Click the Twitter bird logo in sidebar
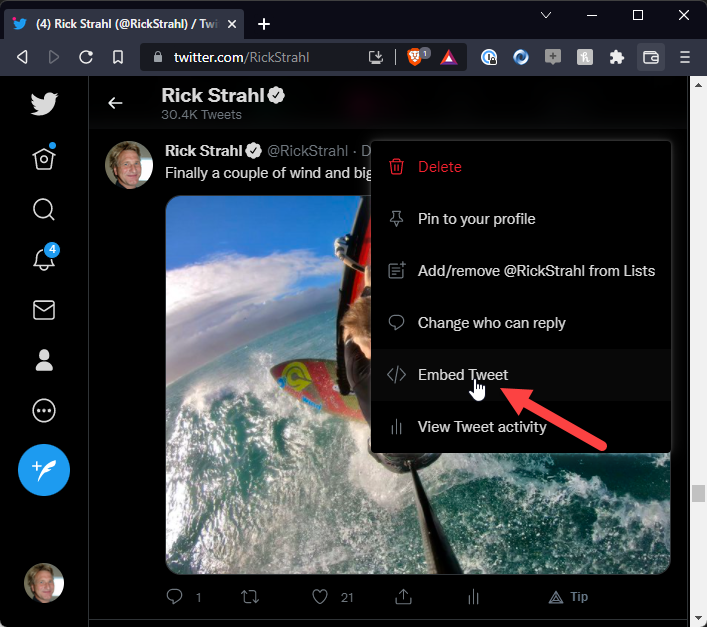 [44, 104]
